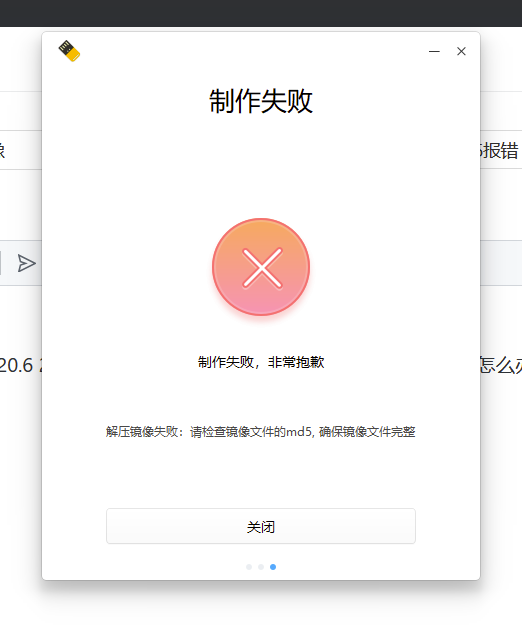Close the boot maker window with X
The height and width of the screenshot is (632, 522).
[461, 51]
